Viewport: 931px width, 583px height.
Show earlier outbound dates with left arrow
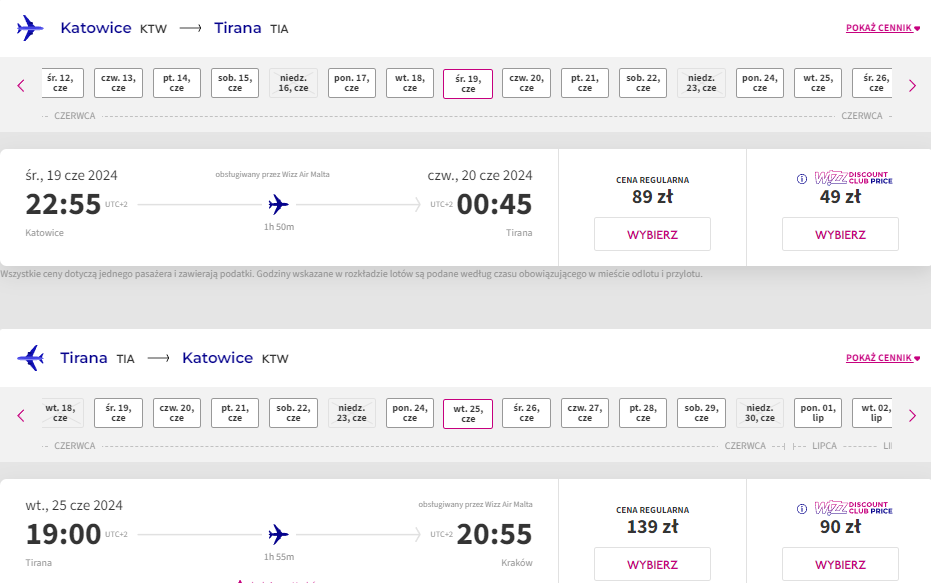tap(21, 85)
